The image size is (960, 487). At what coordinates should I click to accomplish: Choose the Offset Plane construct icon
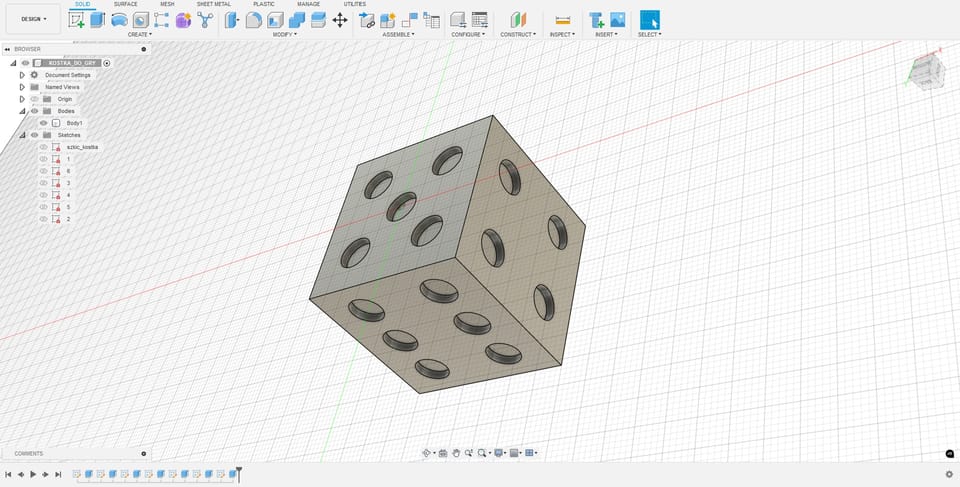517,20
